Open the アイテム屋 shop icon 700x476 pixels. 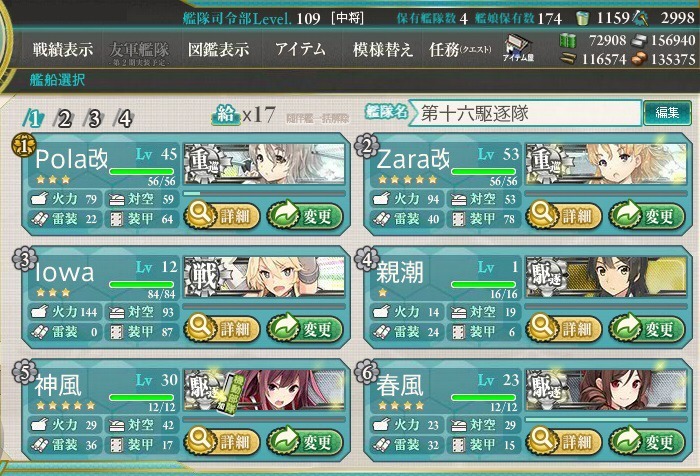click(519, 48)
